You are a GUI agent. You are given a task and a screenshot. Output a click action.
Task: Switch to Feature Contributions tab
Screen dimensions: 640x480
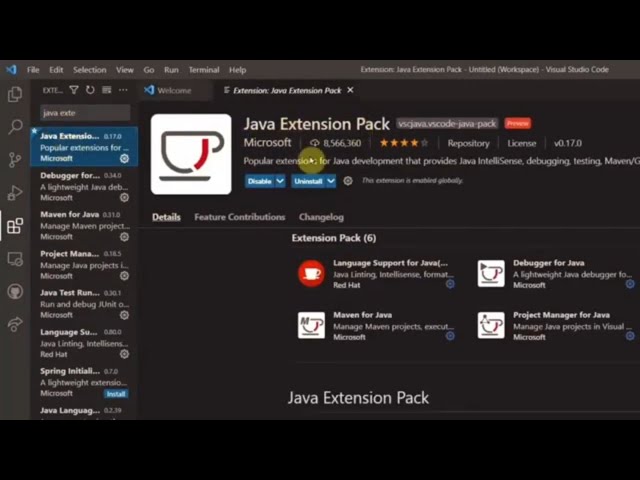click(240, 217)
